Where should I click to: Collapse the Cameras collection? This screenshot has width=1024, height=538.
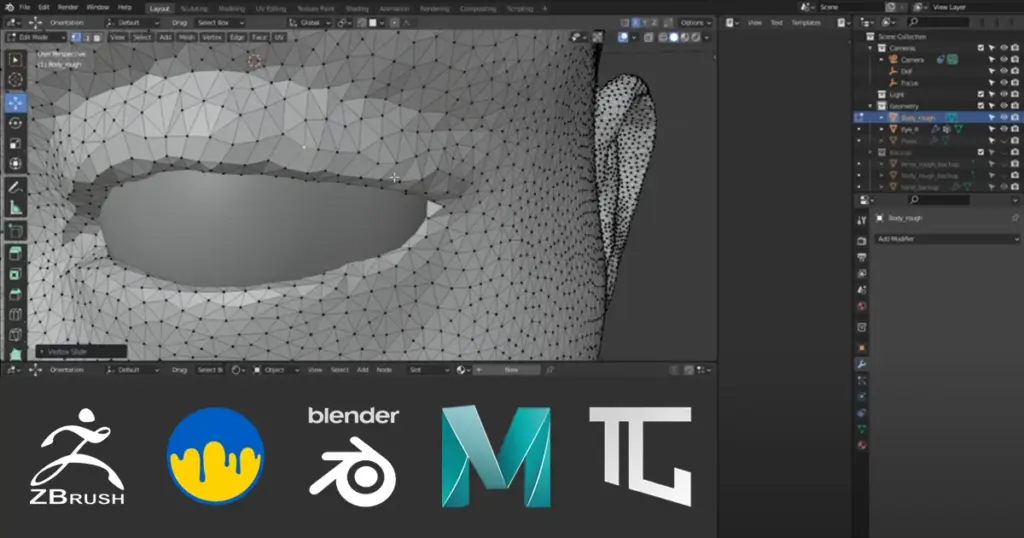pos(870,48)
